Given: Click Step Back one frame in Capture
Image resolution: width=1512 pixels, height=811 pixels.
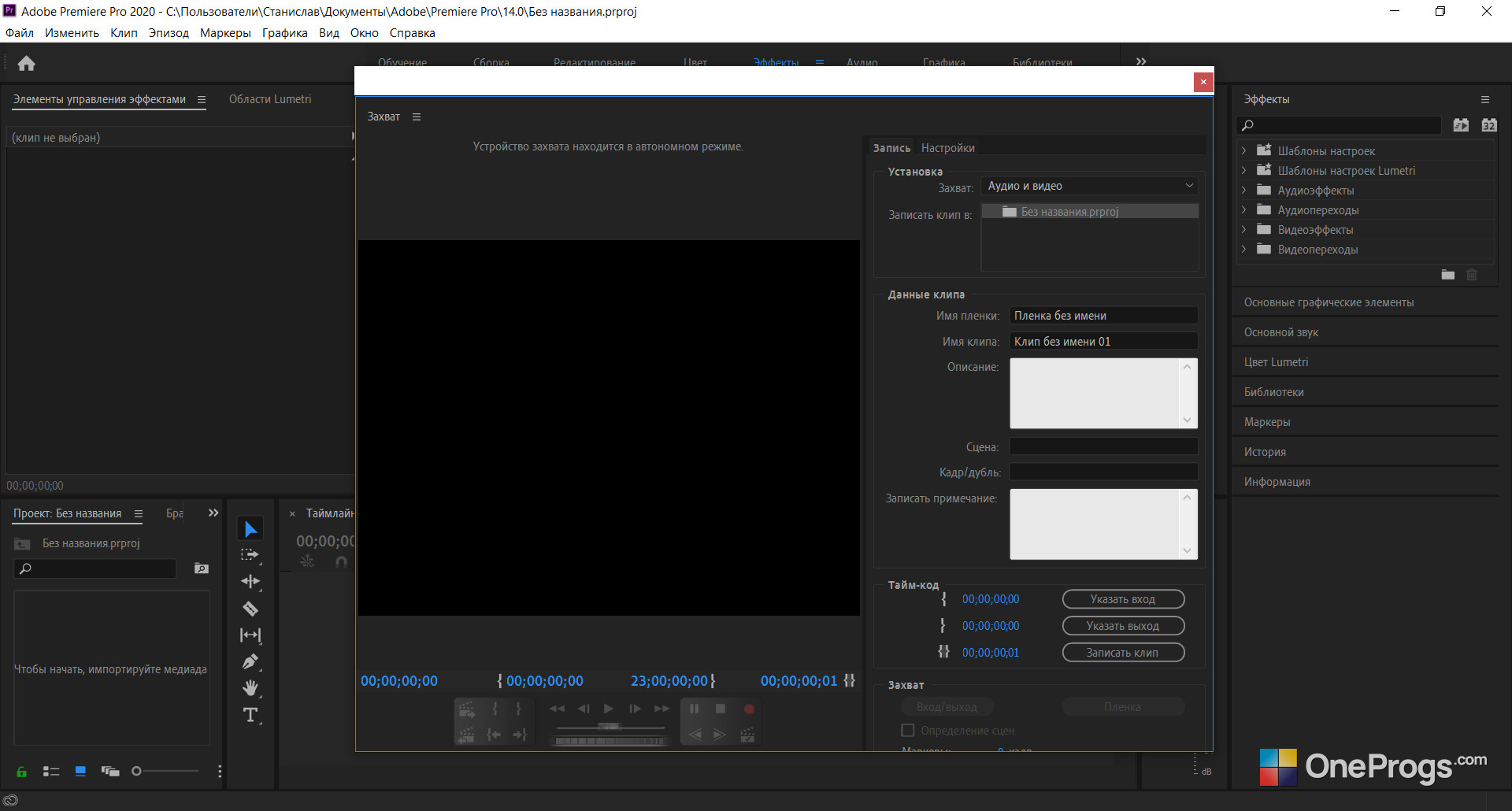Looking at the screenshot, I should tap(584, 709).
